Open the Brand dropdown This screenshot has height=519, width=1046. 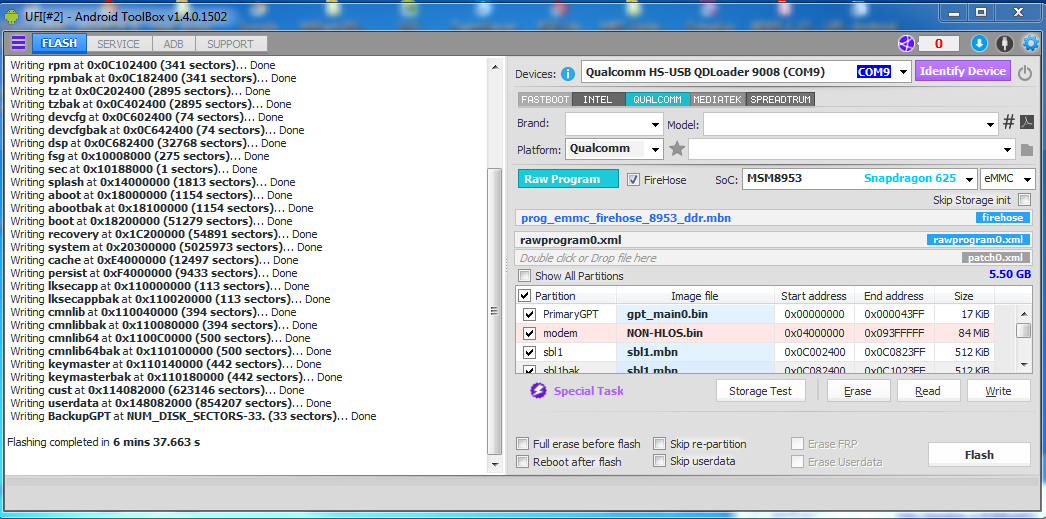click(656, 125)
